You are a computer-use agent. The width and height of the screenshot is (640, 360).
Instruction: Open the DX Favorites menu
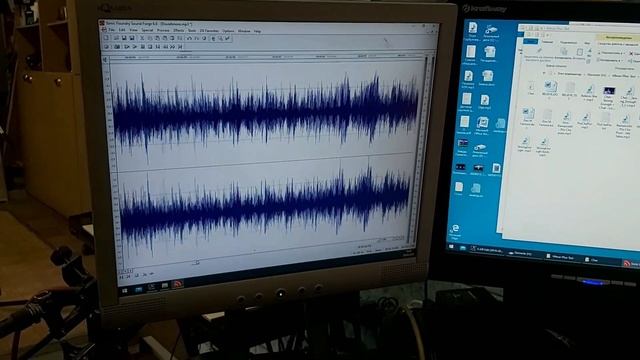[x=209, y=31]
